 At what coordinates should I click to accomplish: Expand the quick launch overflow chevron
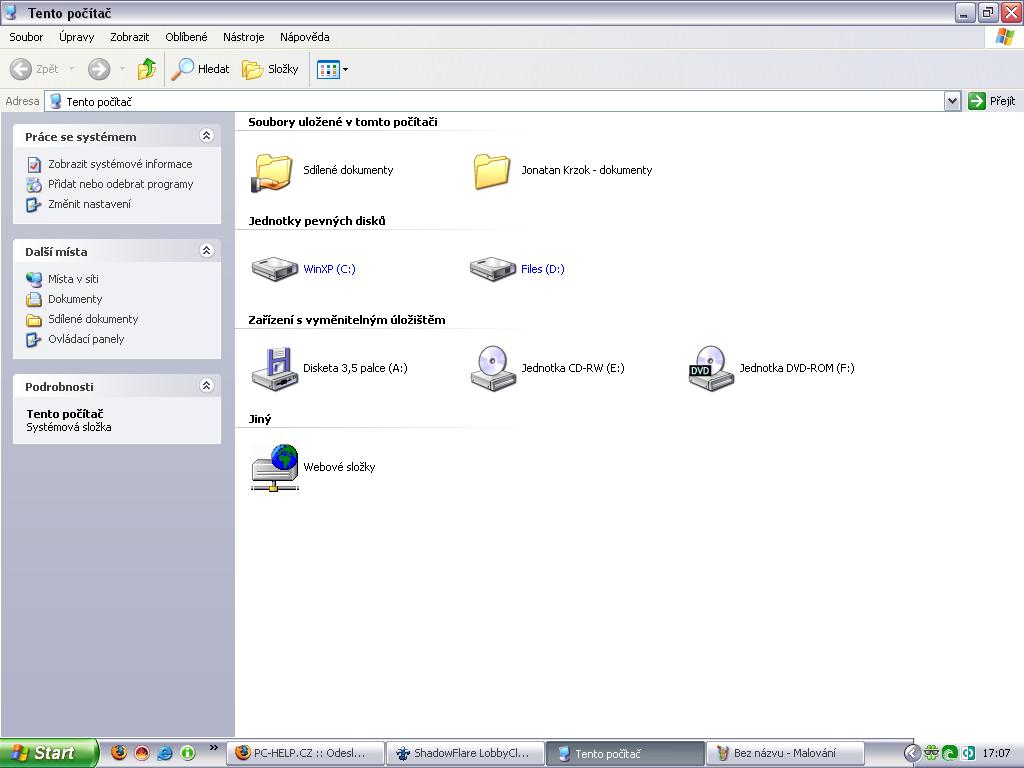[213, 748]
